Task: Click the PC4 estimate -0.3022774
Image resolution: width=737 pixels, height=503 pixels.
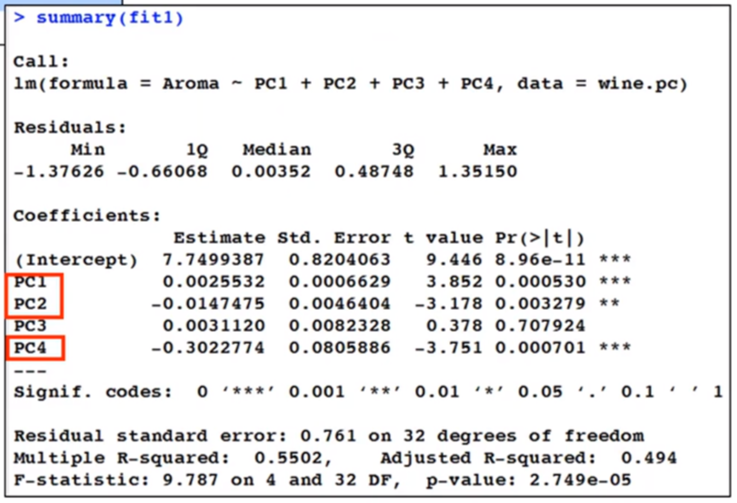Action: 208,347
